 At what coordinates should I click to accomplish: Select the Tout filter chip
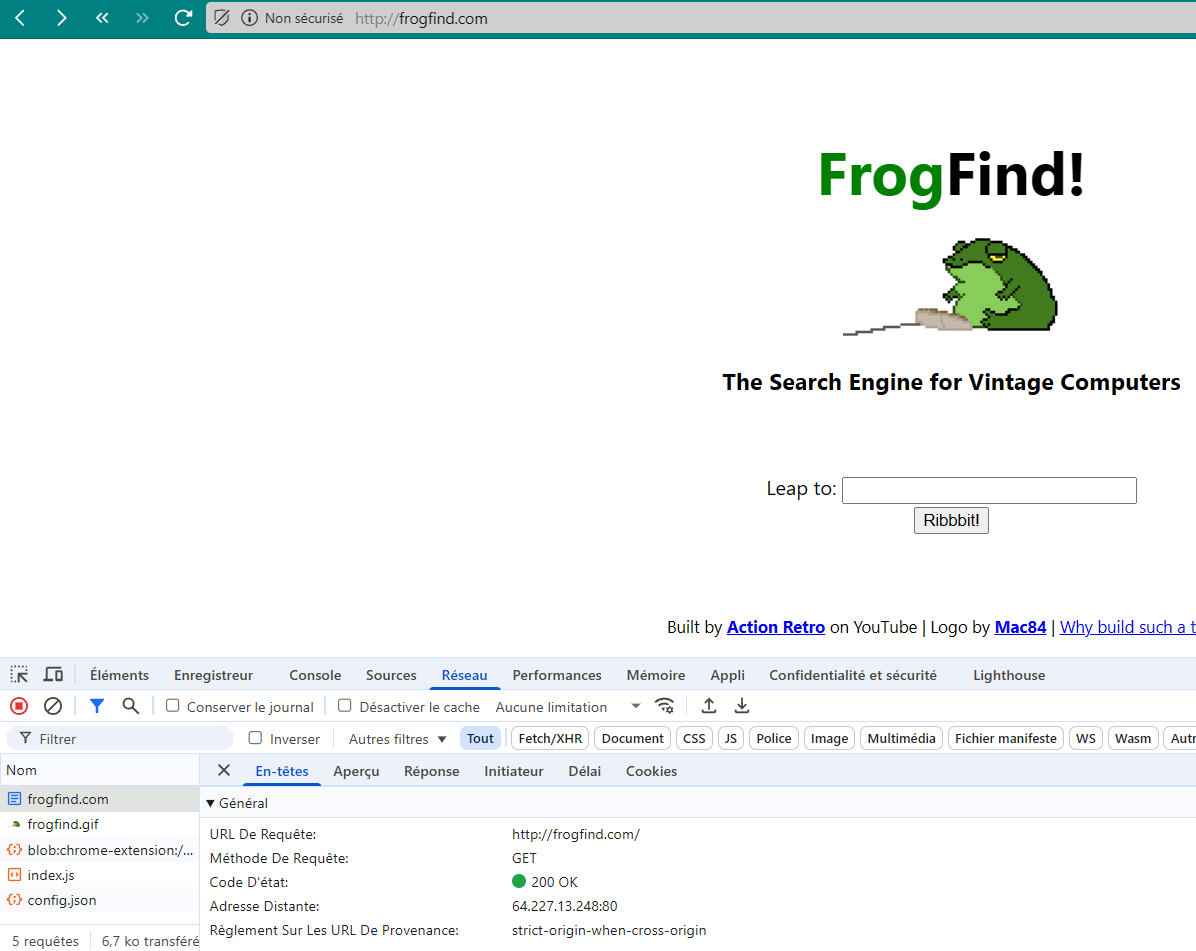click(x=481, y=738)
